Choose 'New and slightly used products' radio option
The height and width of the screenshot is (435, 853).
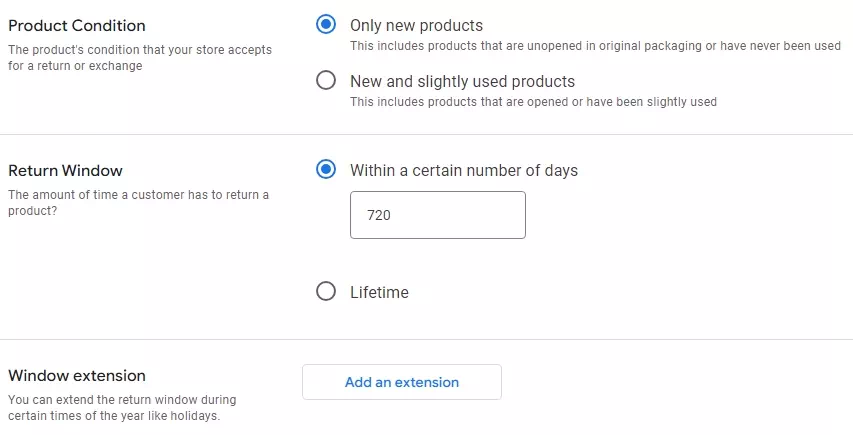(325, 81)
